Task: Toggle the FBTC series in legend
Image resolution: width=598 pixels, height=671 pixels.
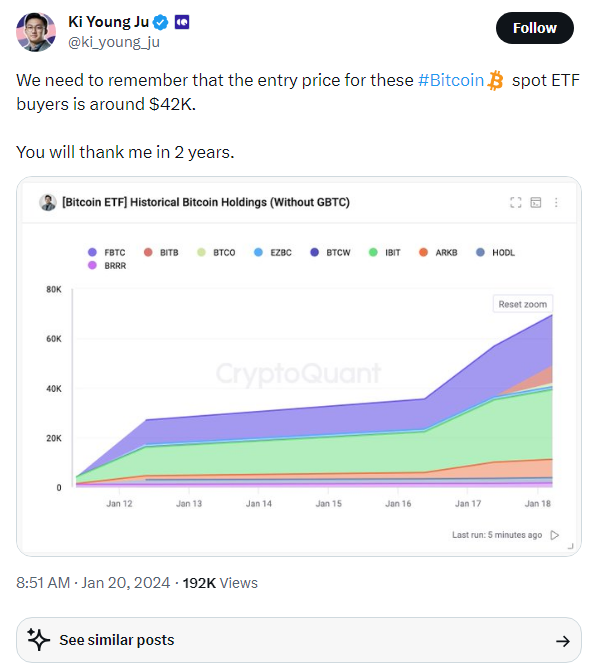Action: pyautogui.click(x=107, y=252)
